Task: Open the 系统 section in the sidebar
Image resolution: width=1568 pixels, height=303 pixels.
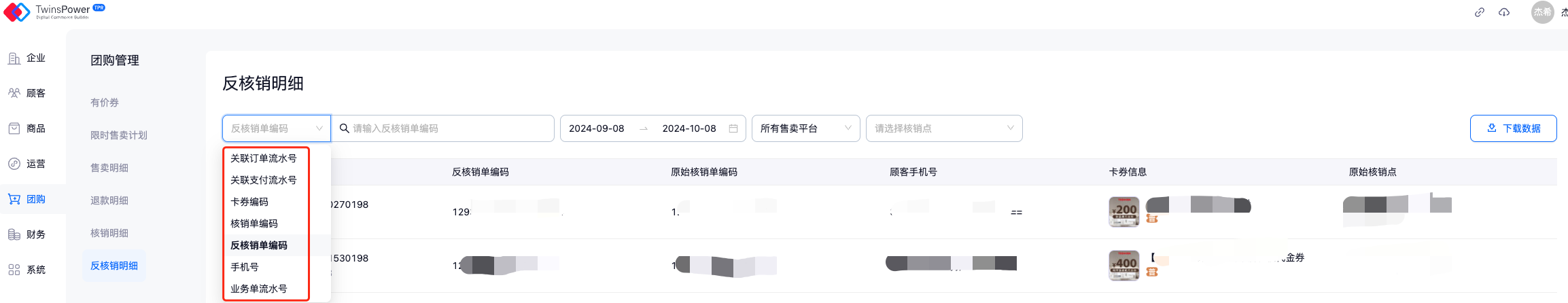Action: [27, 270]
